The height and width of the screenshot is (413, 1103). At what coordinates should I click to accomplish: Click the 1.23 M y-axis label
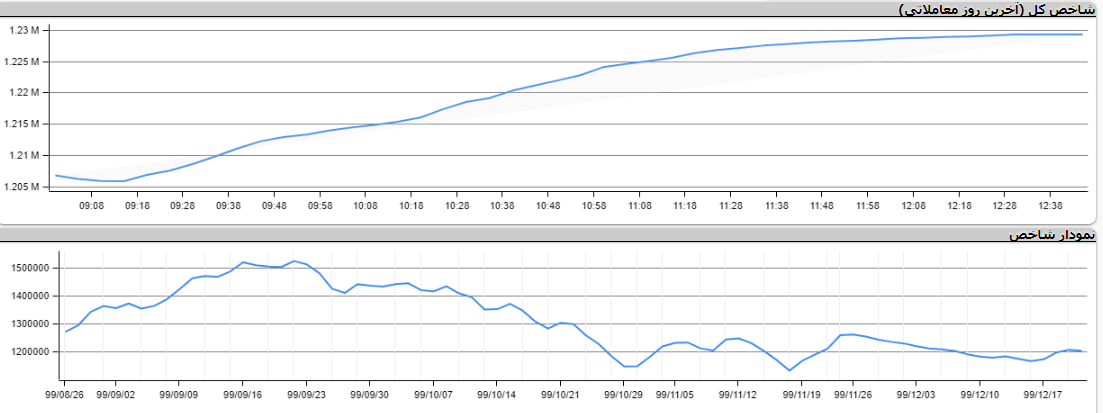(24, 31)
